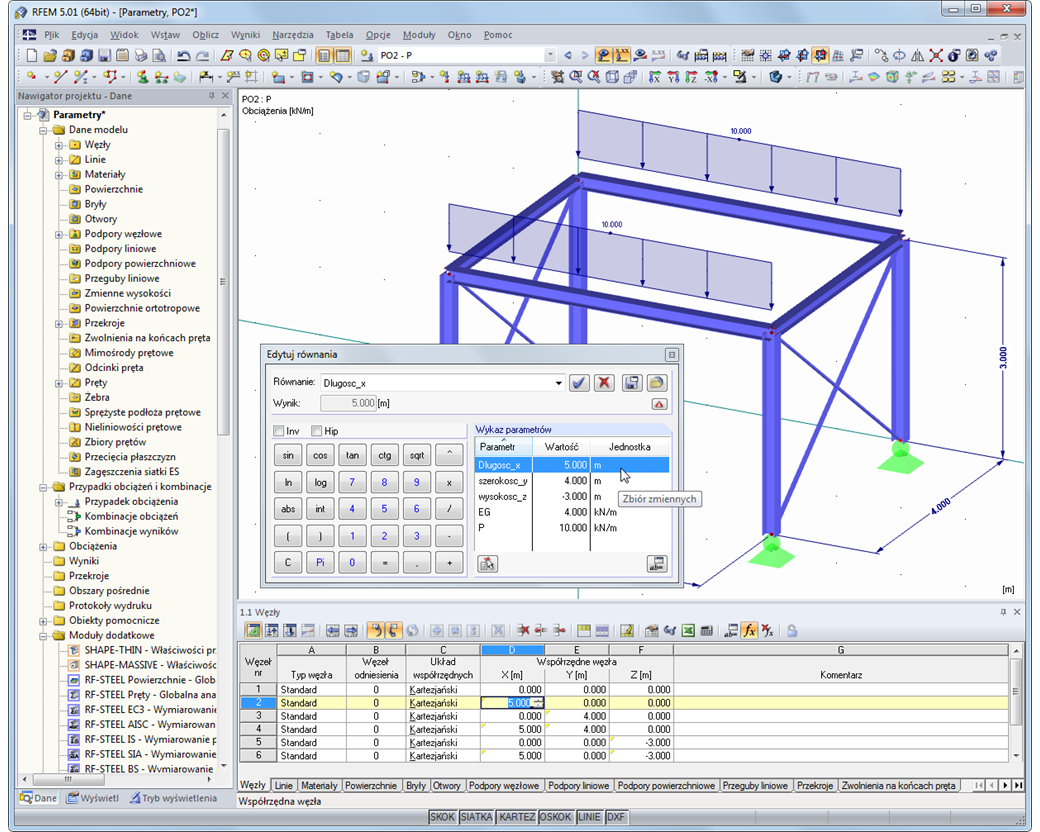This screenshot has width=1040, height=832.
Task: Open the Tabela menu
Action: (339, 34)
